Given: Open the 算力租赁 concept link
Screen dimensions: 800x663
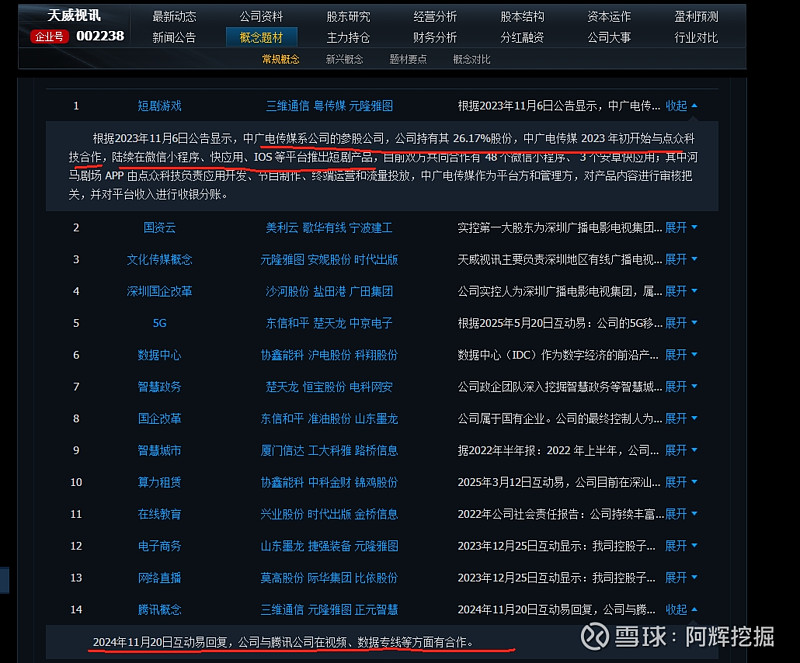Looking at the screenshot, I should click(x=160, y=482).
